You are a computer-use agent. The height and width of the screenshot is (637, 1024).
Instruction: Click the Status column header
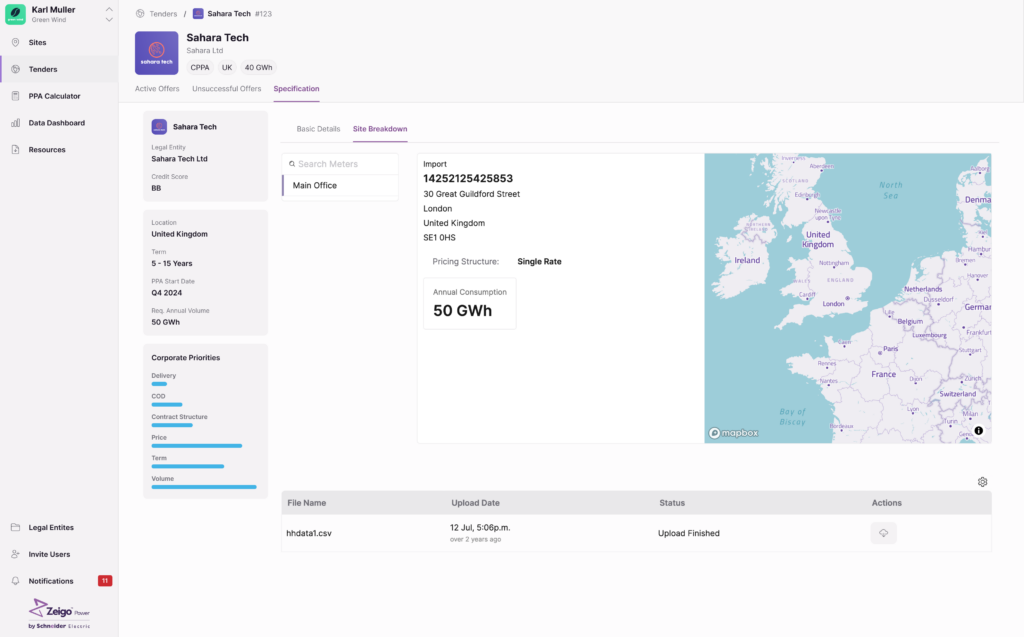point(672,503)
